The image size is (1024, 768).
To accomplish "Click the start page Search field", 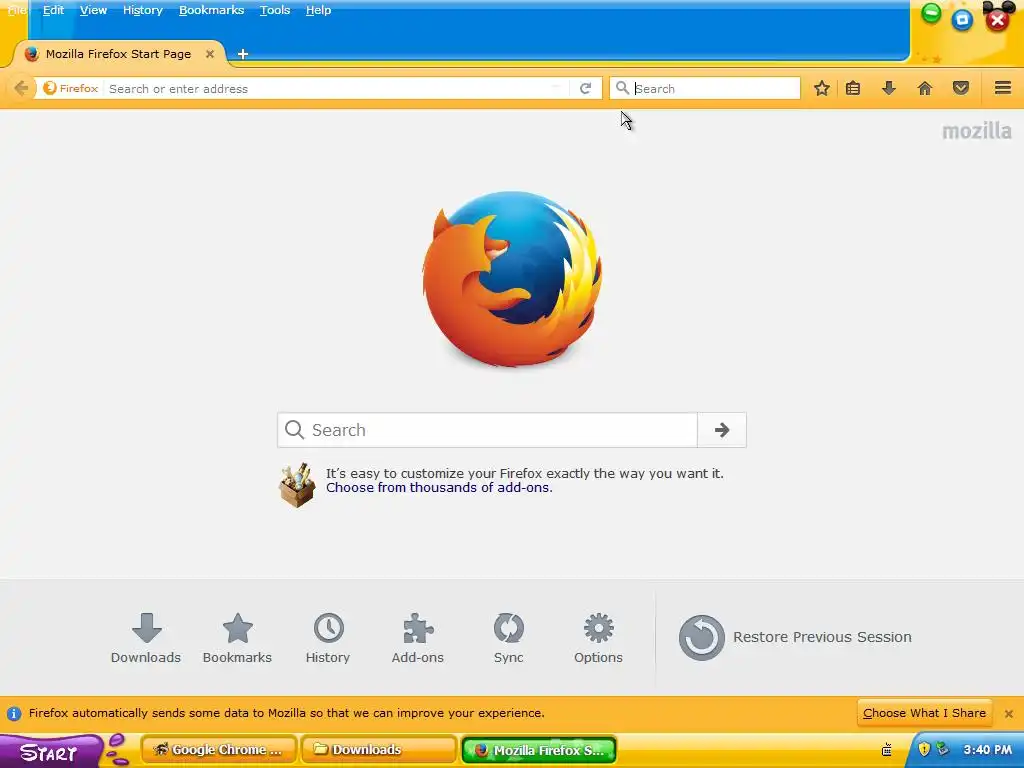I will (487, 430).
